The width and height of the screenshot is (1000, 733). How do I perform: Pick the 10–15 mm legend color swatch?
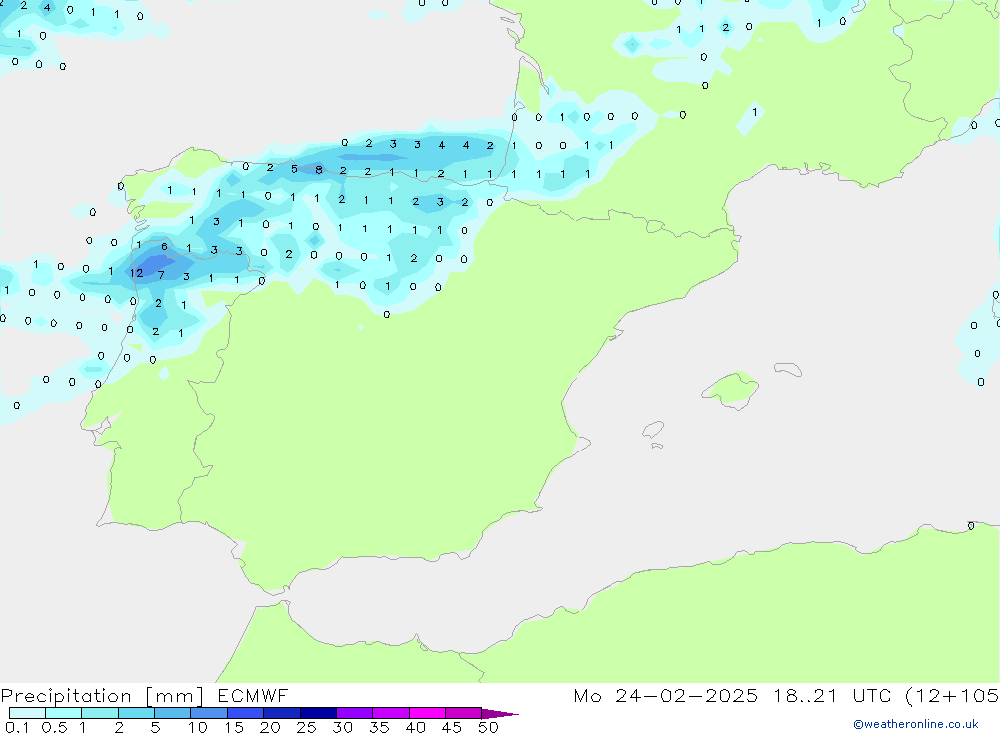pyautogui.click(x=209, y=713)
